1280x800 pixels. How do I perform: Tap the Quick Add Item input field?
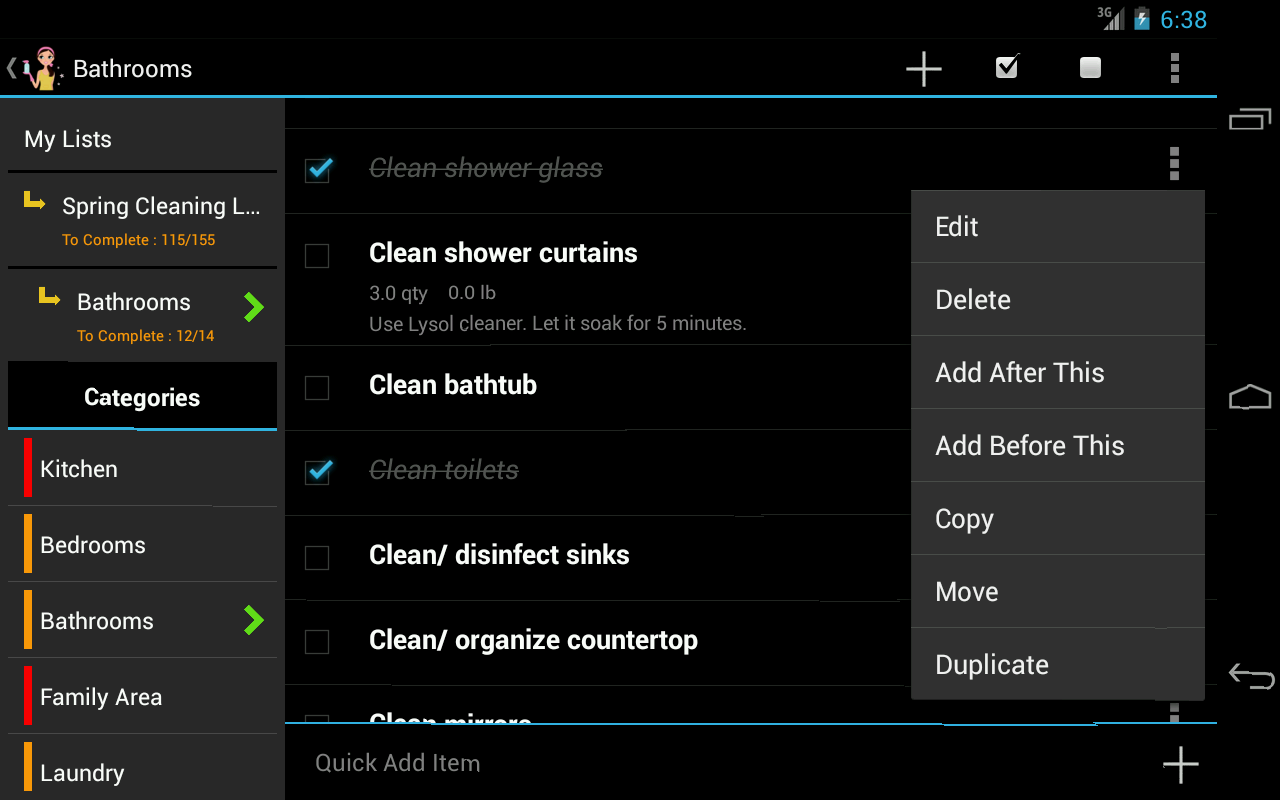(600, 762)
